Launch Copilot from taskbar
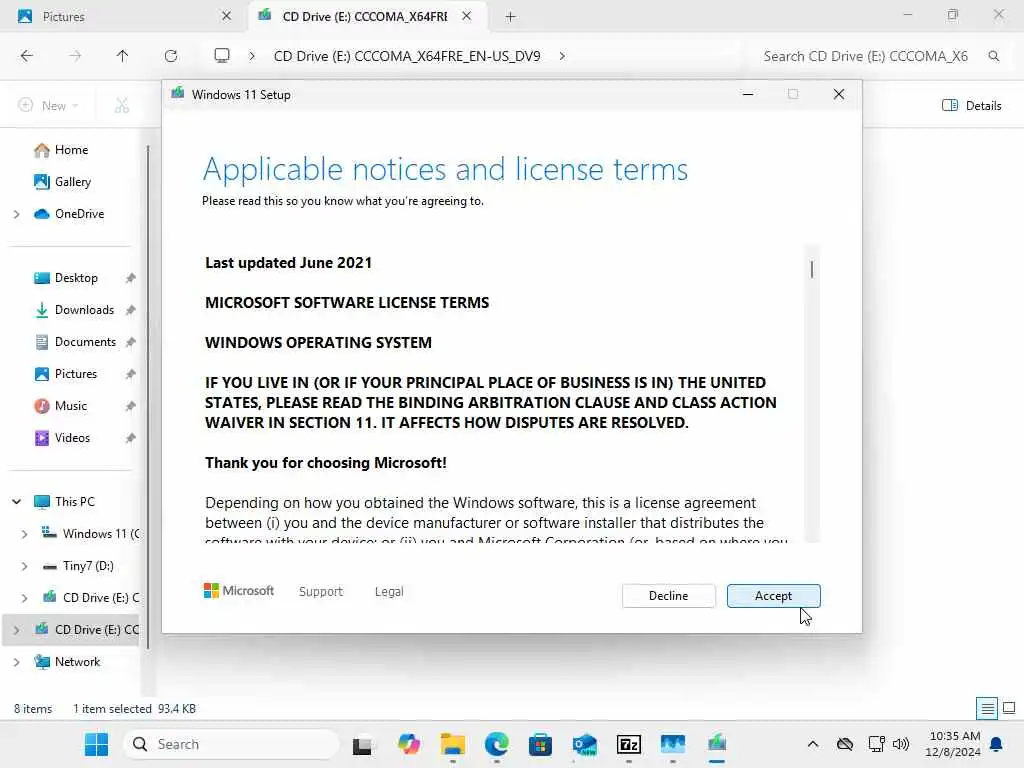1024x768 pixels. click(x=409, y=744)
